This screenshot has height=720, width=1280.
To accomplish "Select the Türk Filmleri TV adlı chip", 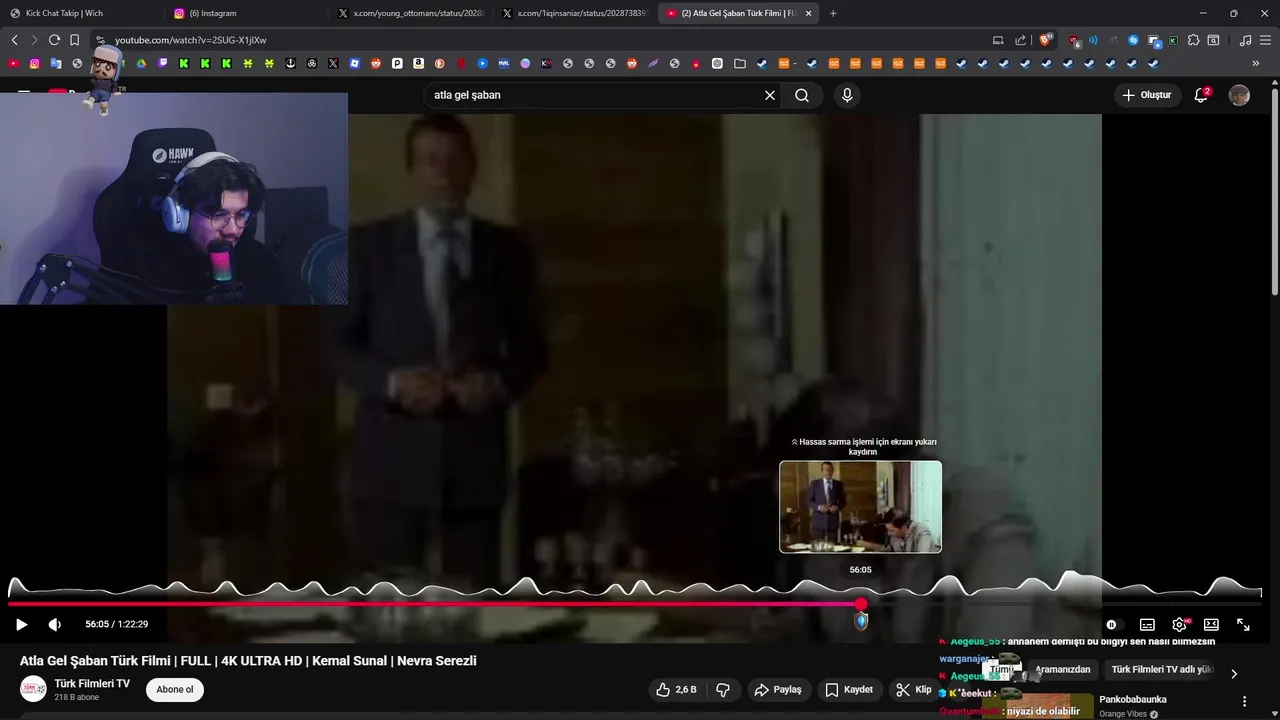I will [x=1161, y=670].
